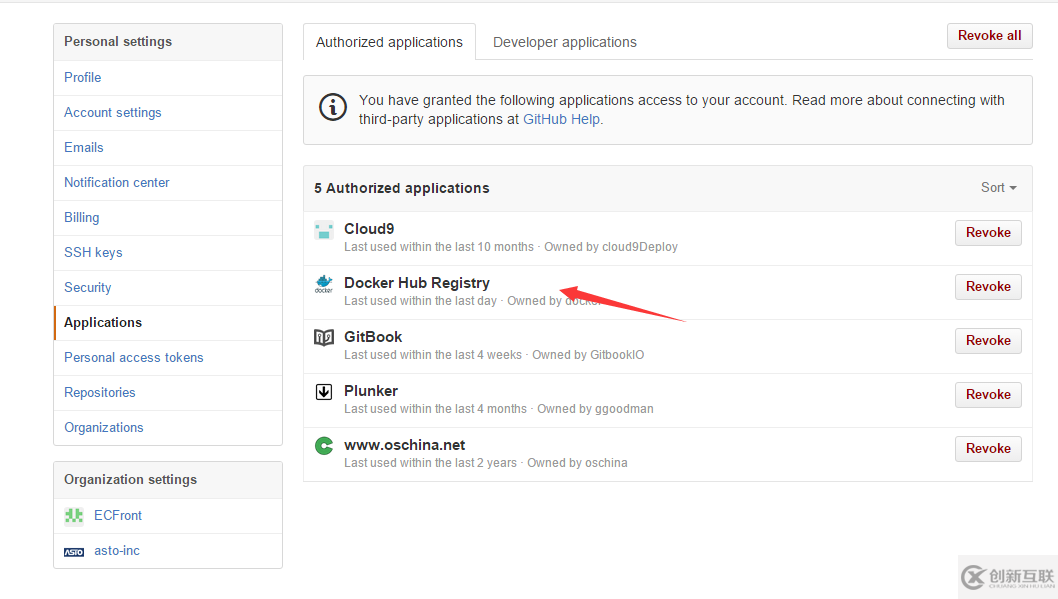The image size is (1058, 599).
Task: Open the Plunker application name
Action: [371, 391]
